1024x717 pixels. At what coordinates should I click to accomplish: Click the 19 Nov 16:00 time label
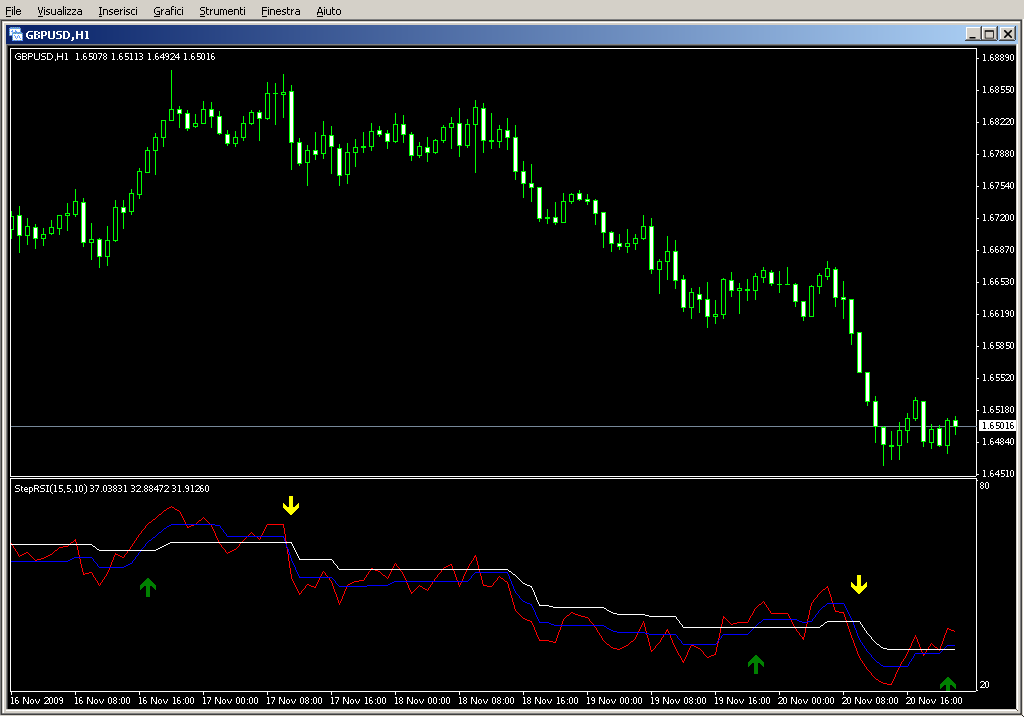(x=742, y=701)
